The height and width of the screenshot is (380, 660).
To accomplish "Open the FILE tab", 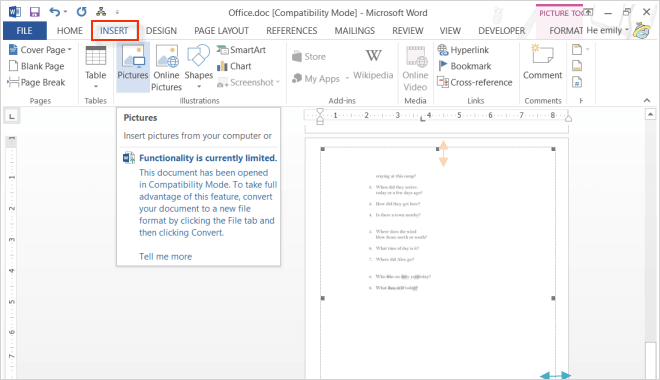I will pos(24,31).
